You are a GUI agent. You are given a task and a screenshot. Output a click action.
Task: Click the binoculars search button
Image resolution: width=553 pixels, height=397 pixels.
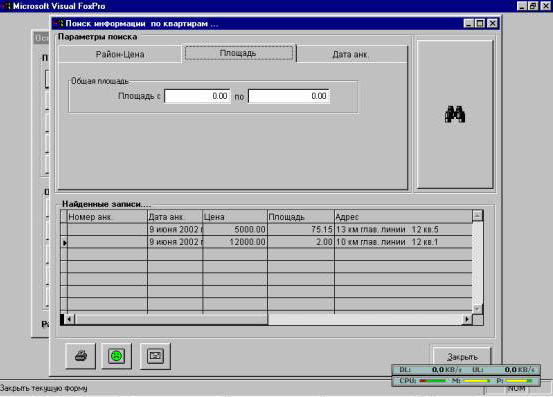(x=455, y=115)
